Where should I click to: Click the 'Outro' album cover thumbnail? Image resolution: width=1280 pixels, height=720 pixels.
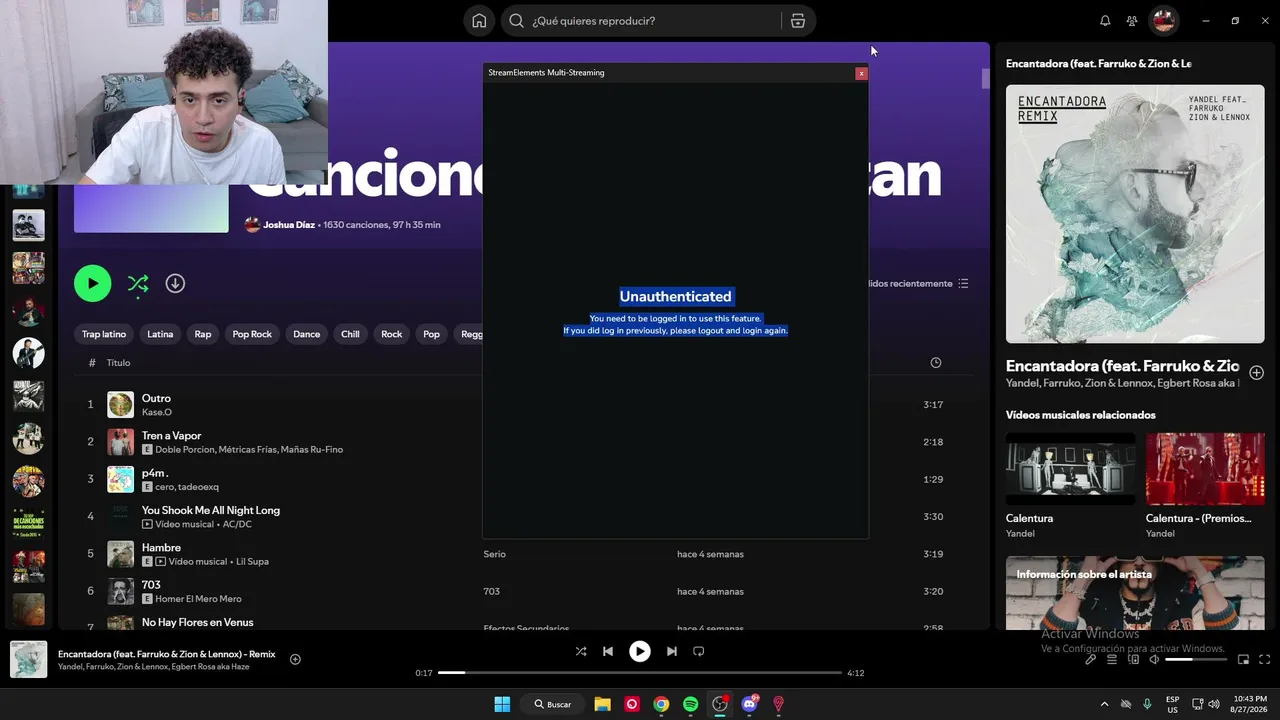(120, 404)
